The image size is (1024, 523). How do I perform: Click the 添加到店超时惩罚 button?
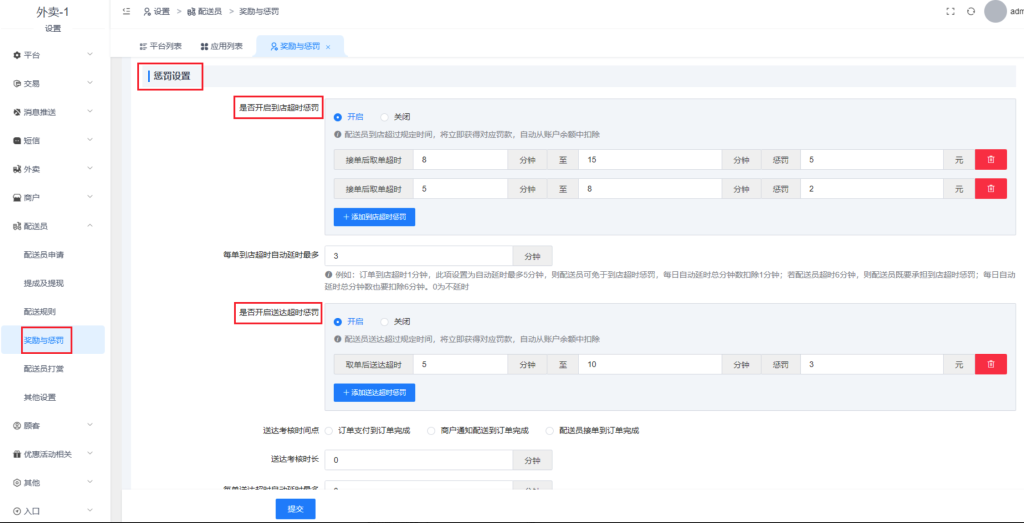pyautogui.click(x=374, y=217)
